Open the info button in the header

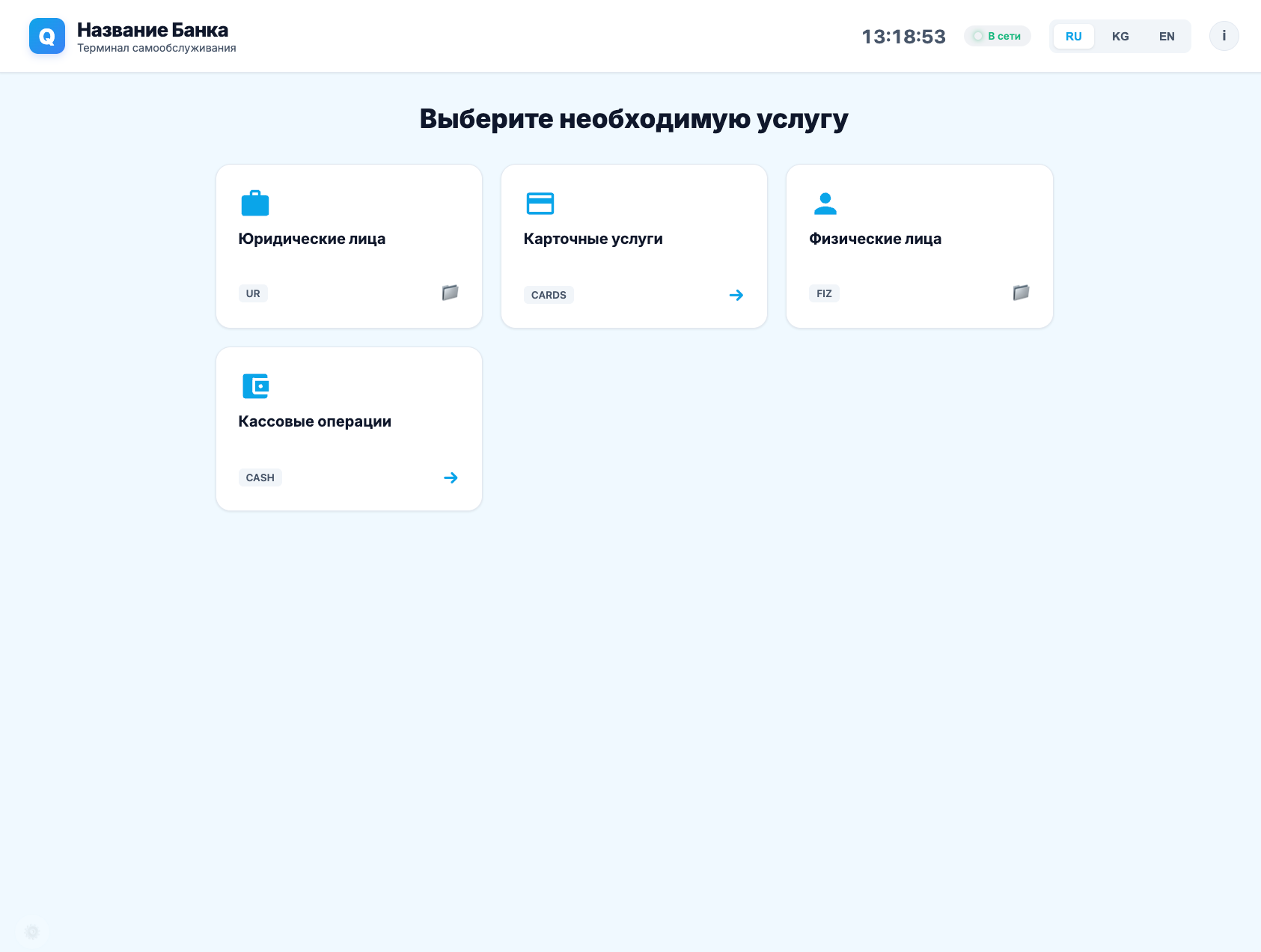click(1224, 36)
